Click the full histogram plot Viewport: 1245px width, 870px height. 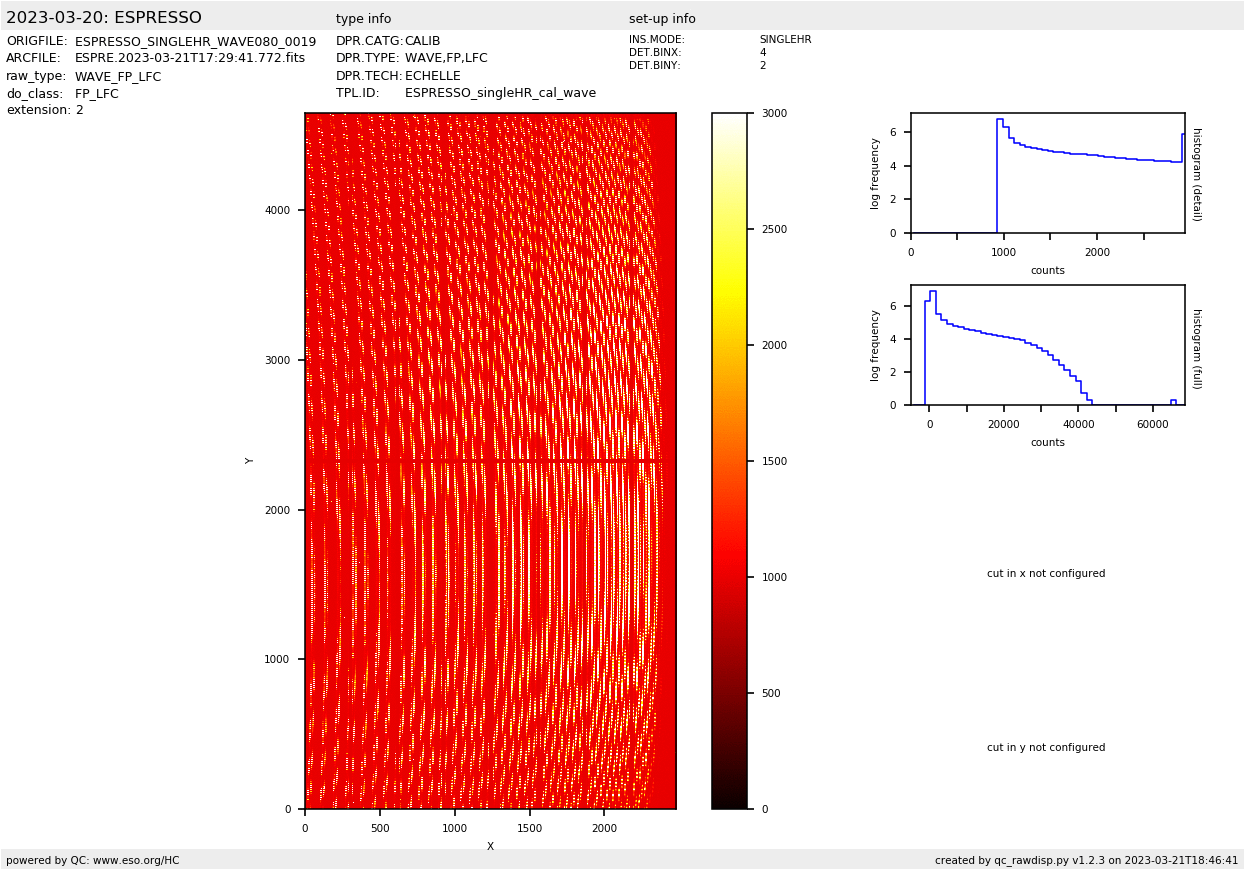point(1047,345)
